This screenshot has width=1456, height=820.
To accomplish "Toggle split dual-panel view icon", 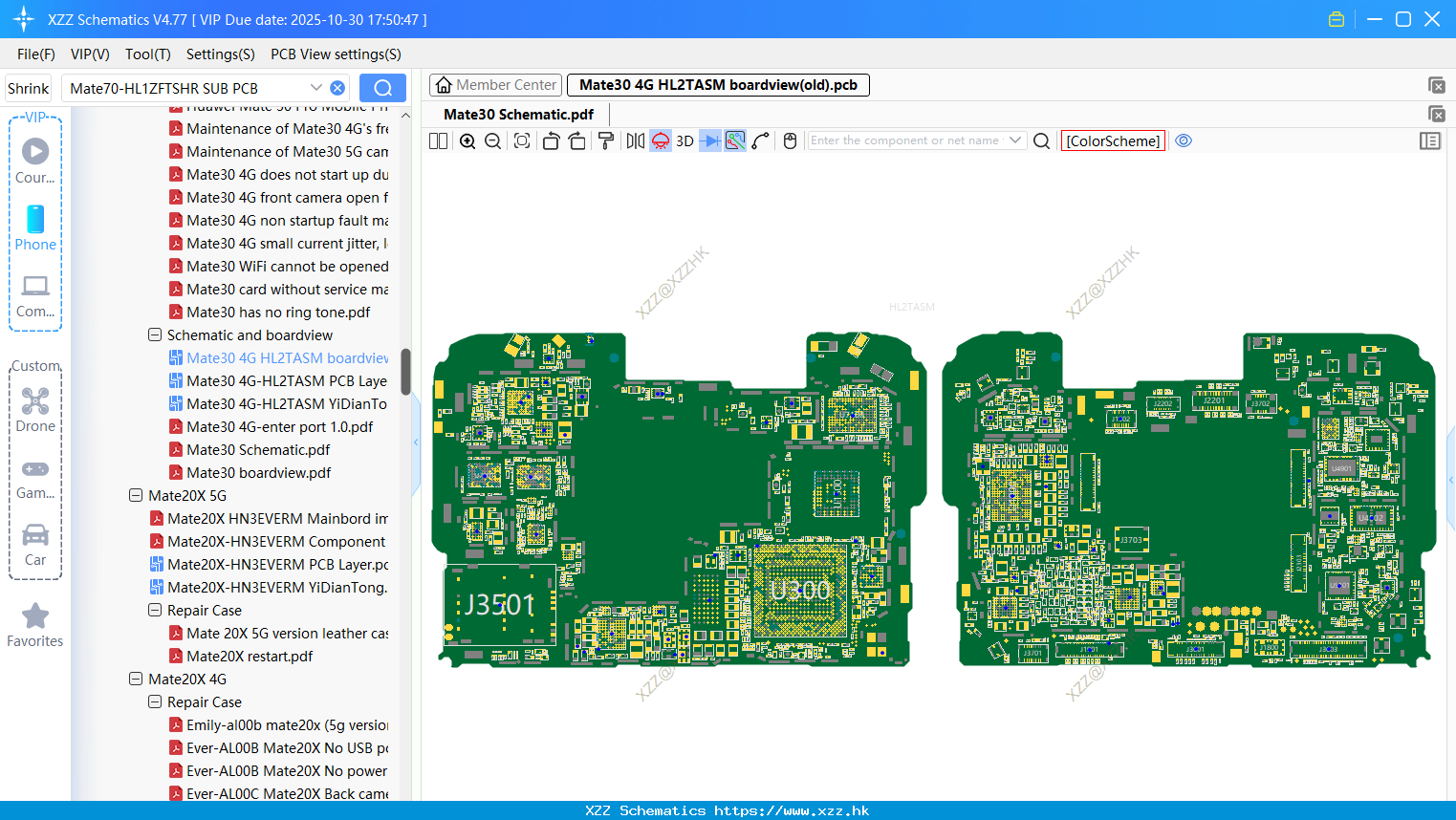I will [438, 140].
